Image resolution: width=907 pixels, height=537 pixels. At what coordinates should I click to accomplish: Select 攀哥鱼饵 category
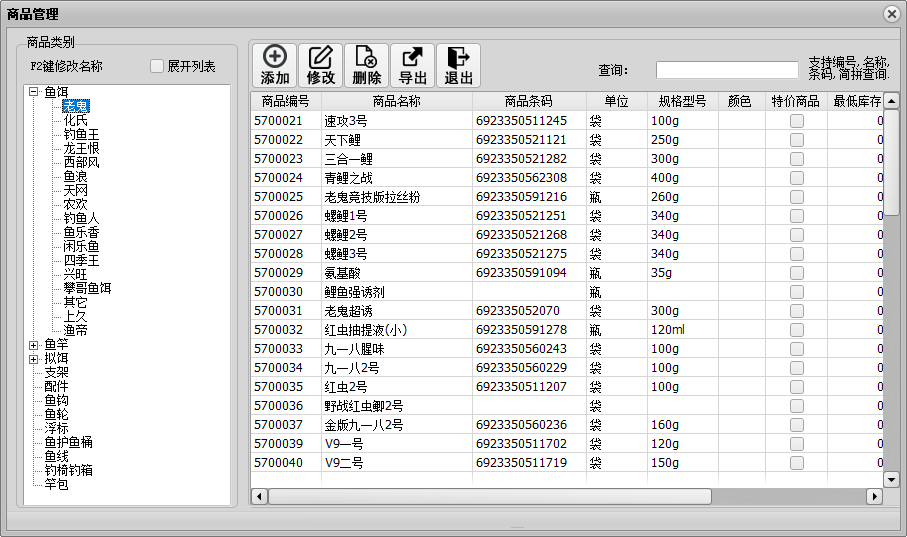tap(87, 288)
